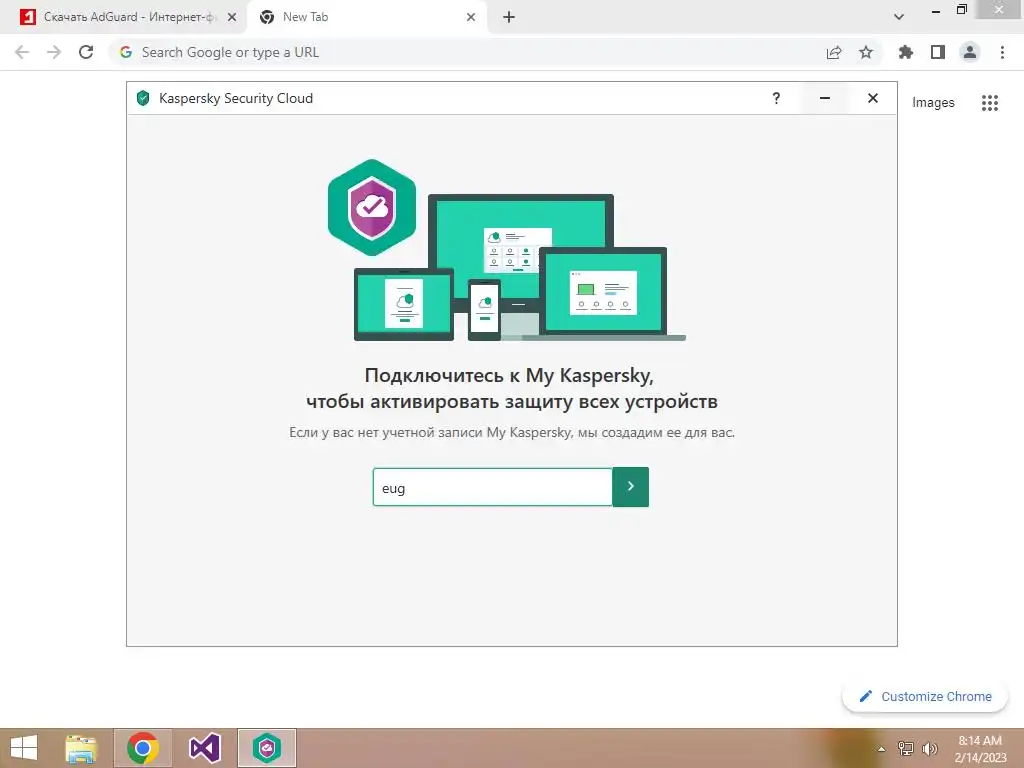Go forward with Chrome forward arrow
Screen dimensions: 1024x768
pos(54,52)
